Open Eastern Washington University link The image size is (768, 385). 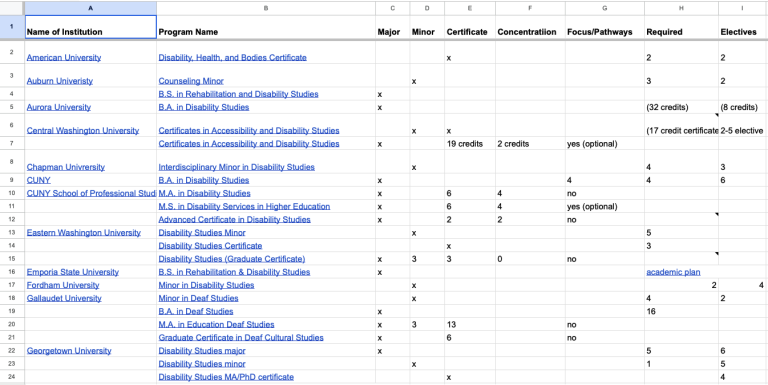point(83,233)
